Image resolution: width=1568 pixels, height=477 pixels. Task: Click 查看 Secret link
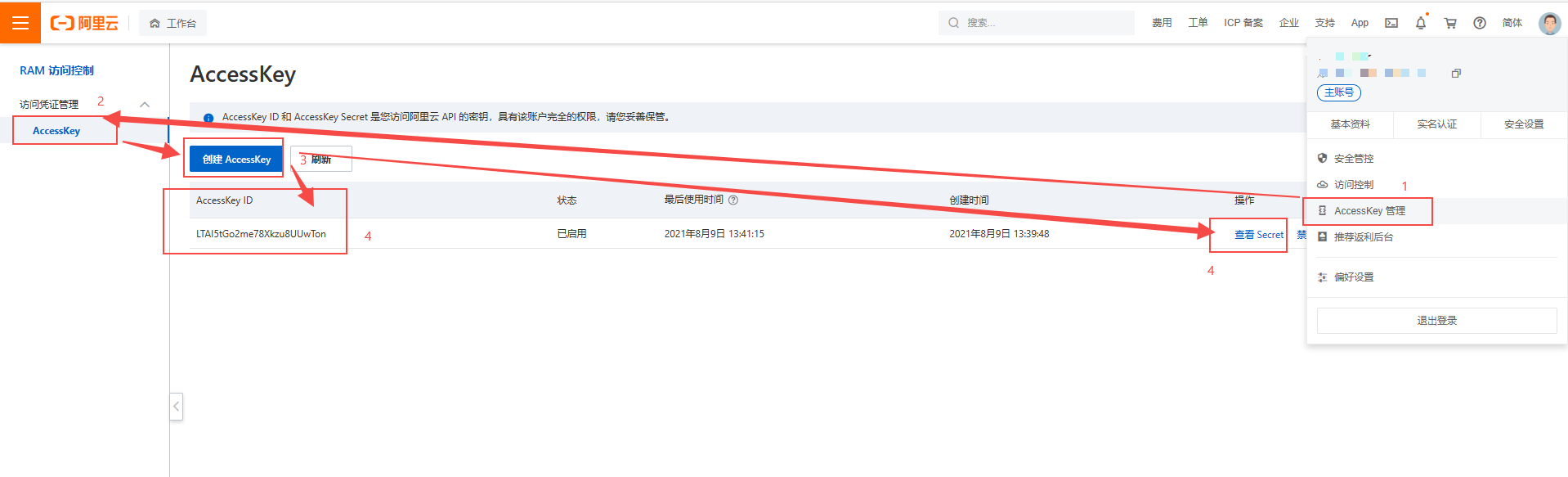[1259, 235]
